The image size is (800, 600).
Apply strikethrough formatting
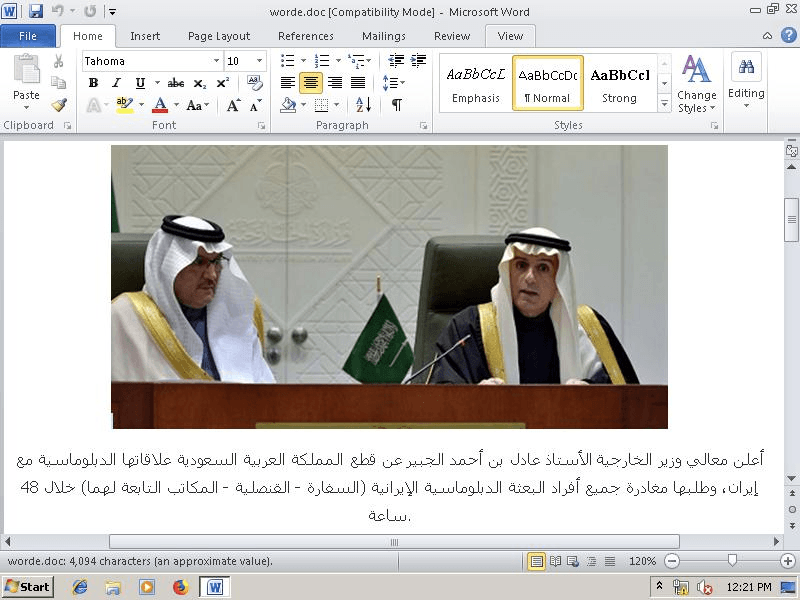pyautogui.click(x=176, y=83)
